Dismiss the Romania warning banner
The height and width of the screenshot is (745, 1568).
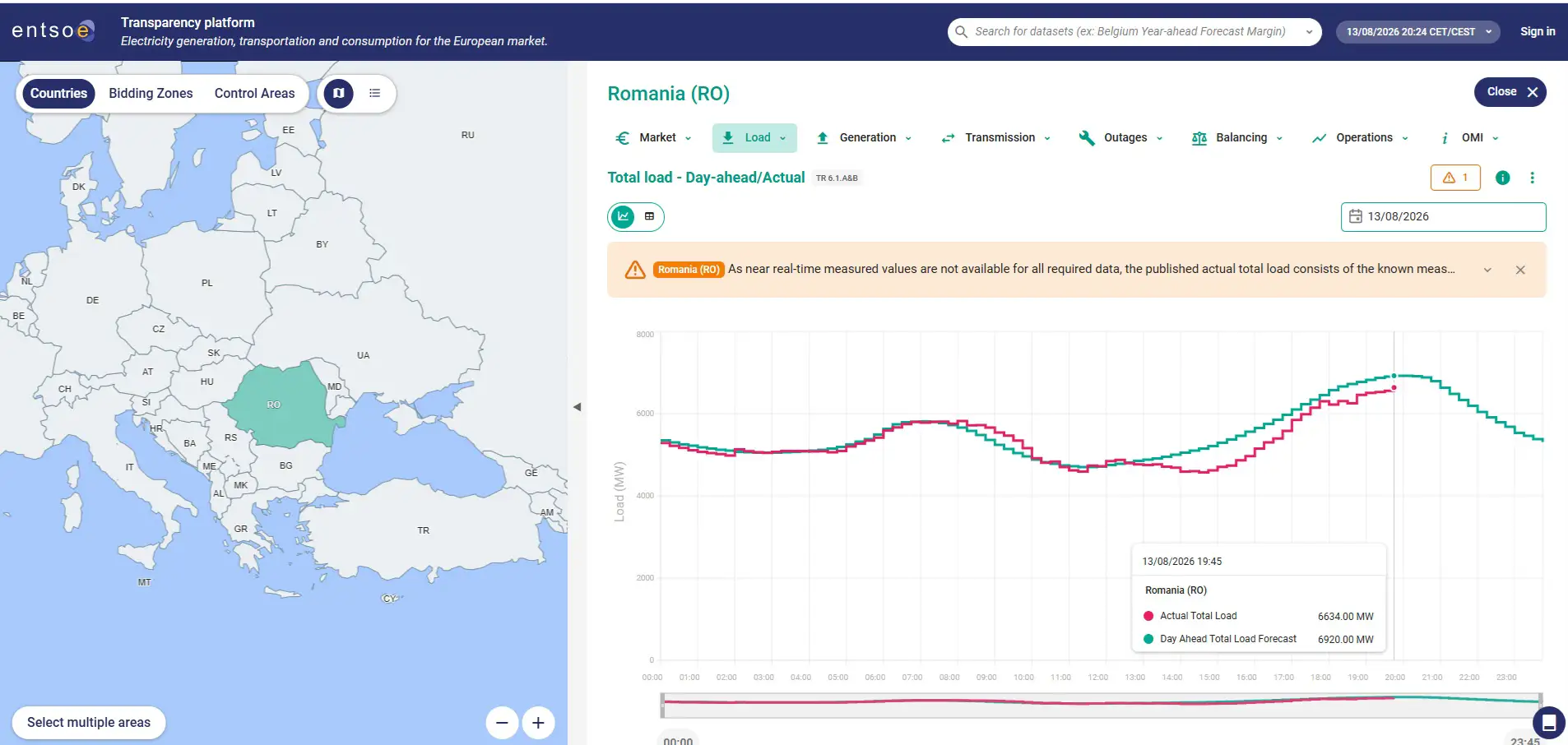1520,270
